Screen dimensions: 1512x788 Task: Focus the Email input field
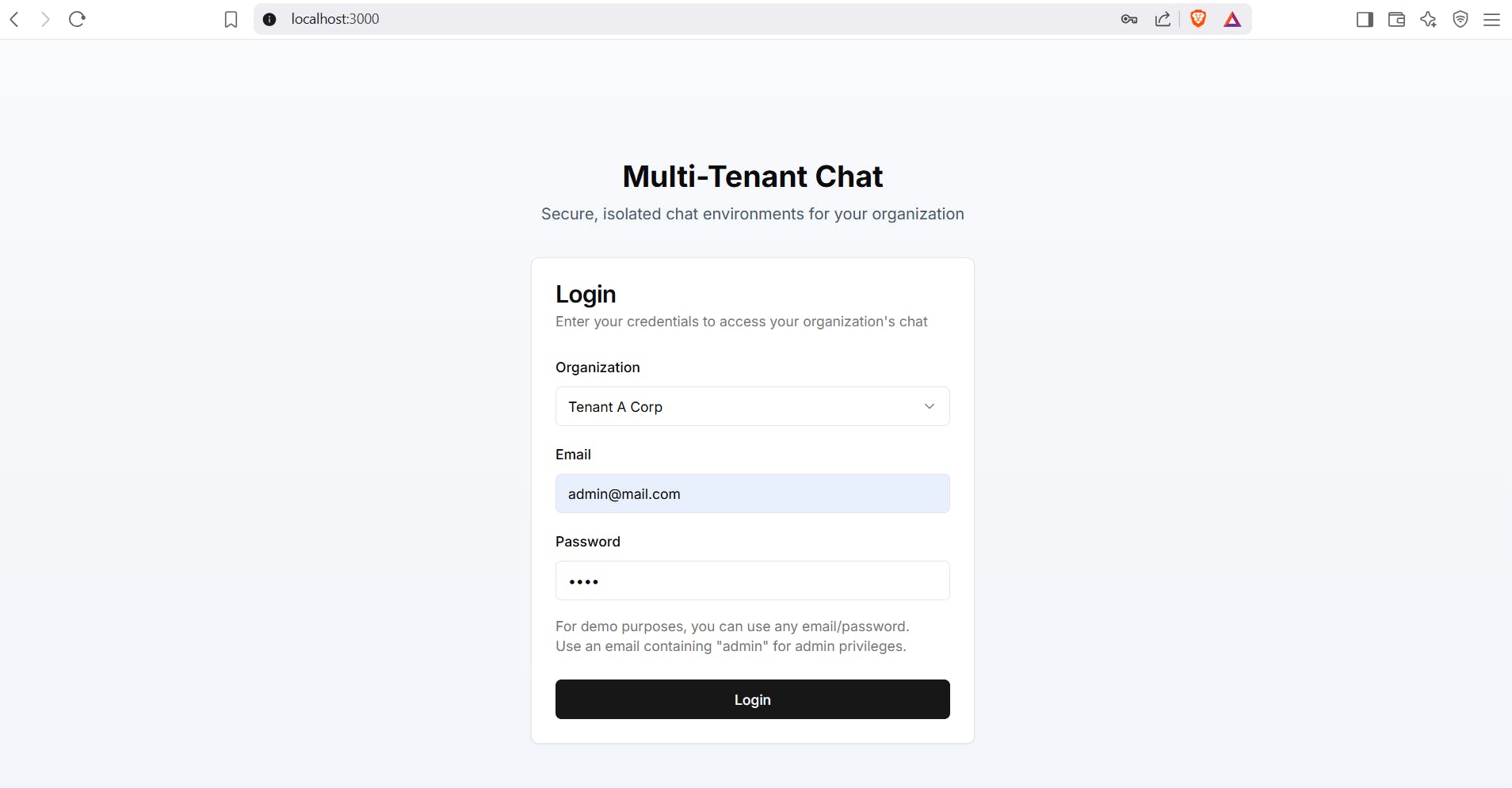coord(751,493)
